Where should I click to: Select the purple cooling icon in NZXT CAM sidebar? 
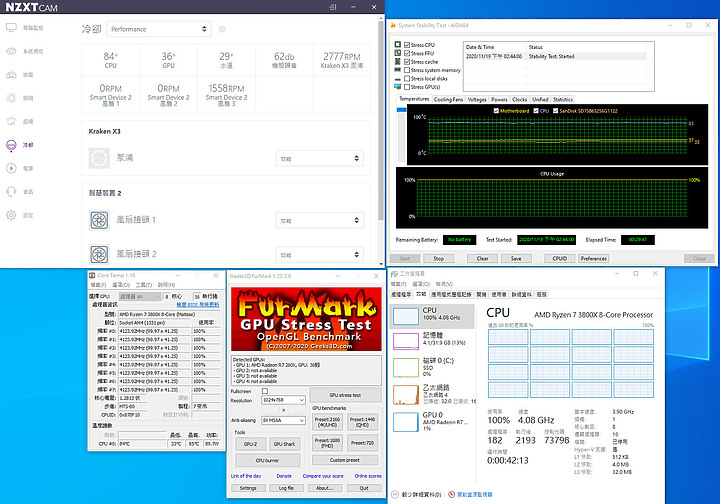point(11,145)
